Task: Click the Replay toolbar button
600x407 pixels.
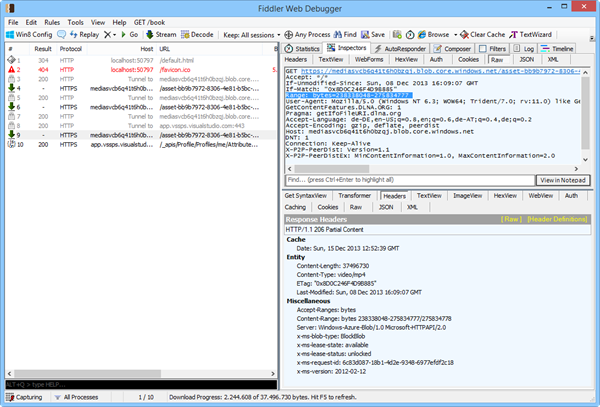Action: pos(83,34)
